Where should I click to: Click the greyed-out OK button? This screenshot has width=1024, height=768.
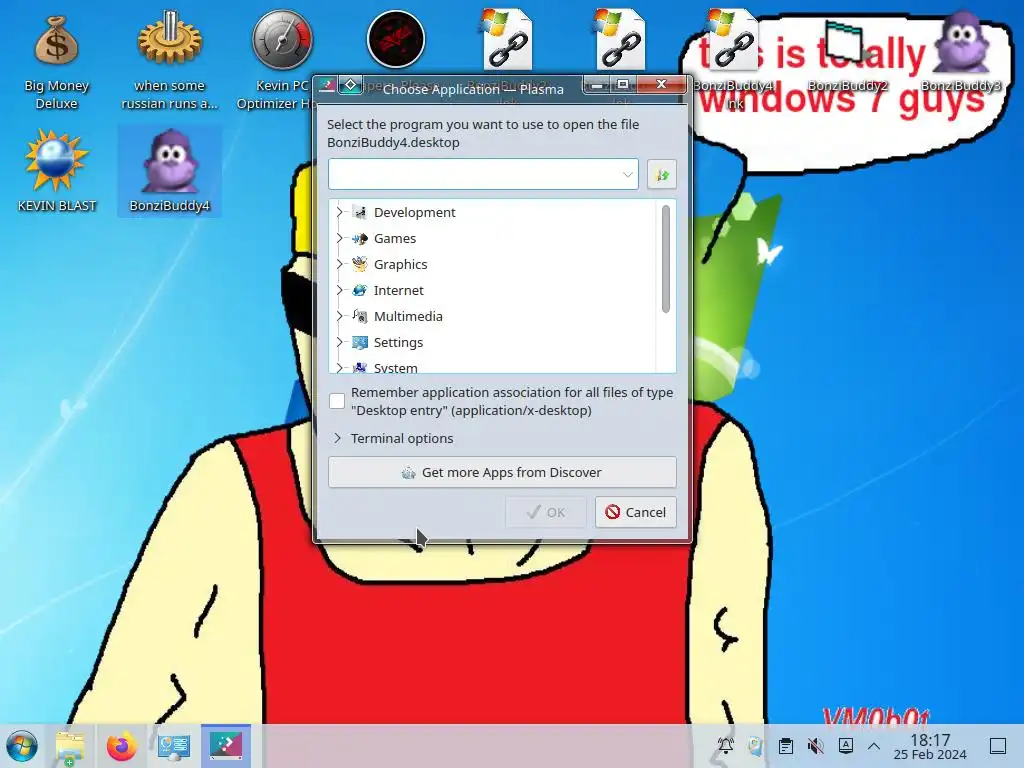click(546, 512)
